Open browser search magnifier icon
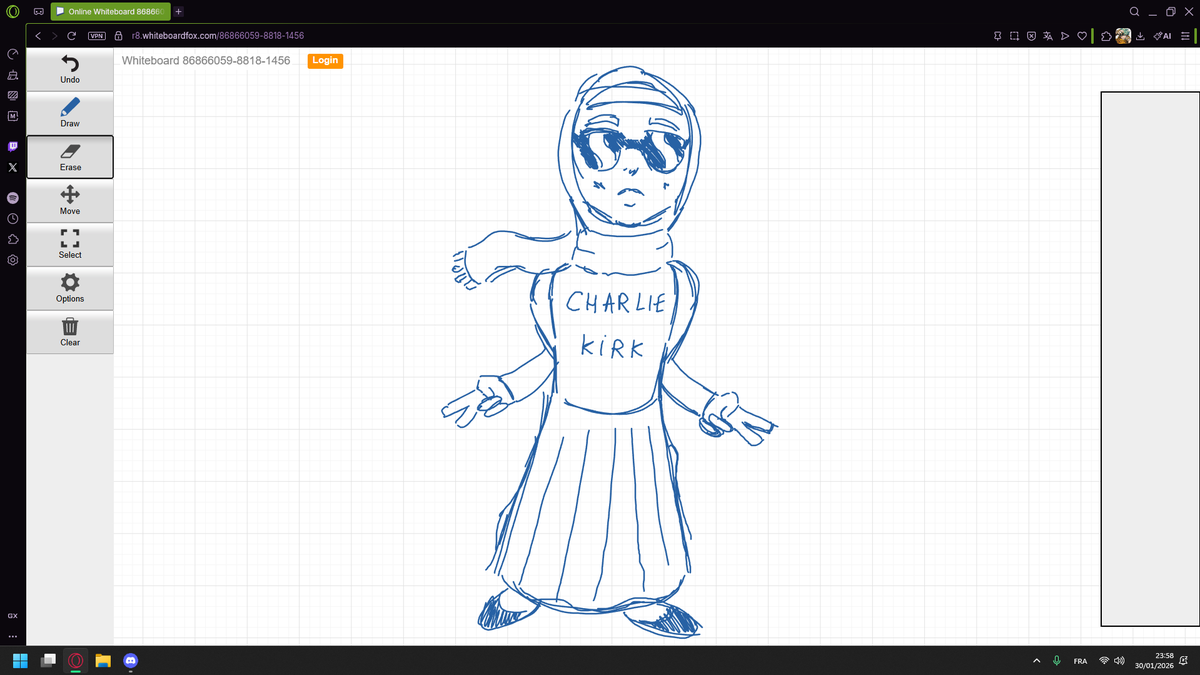 (1134, 11)
